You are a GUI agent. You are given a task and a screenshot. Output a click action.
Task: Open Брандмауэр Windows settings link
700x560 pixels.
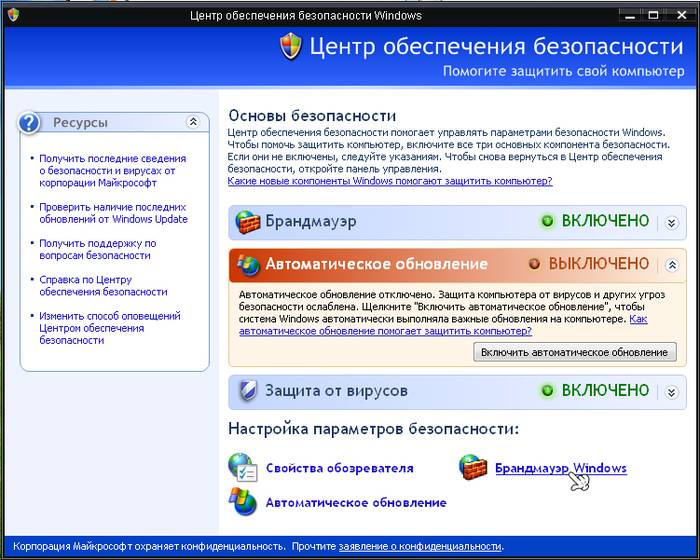[561, 468]
